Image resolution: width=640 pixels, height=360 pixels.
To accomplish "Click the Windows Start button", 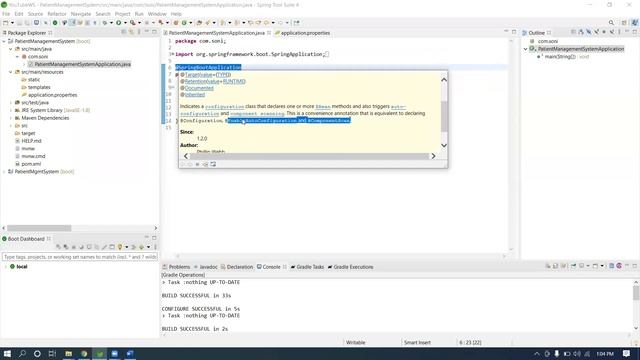I will [x=7, y=353].
